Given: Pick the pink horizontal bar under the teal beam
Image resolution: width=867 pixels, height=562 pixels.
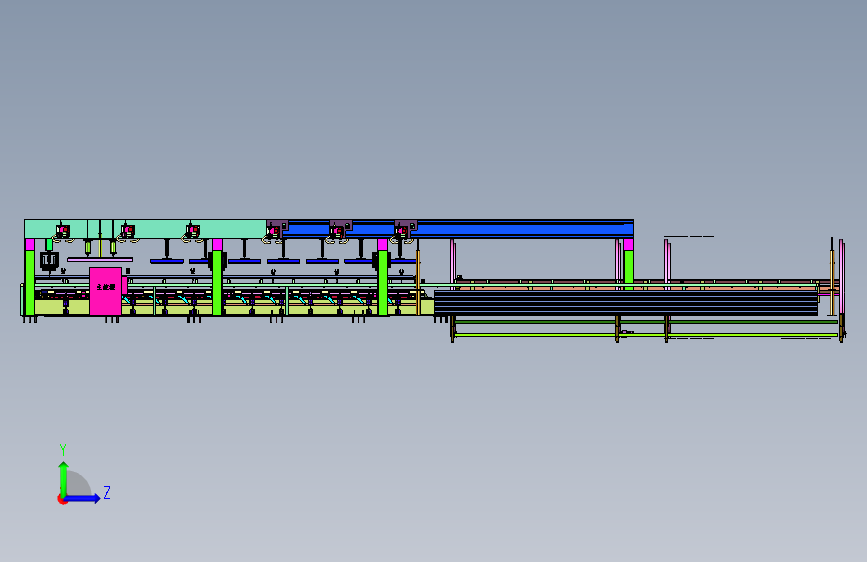Looking at the screenshot, I should [100, 259].
